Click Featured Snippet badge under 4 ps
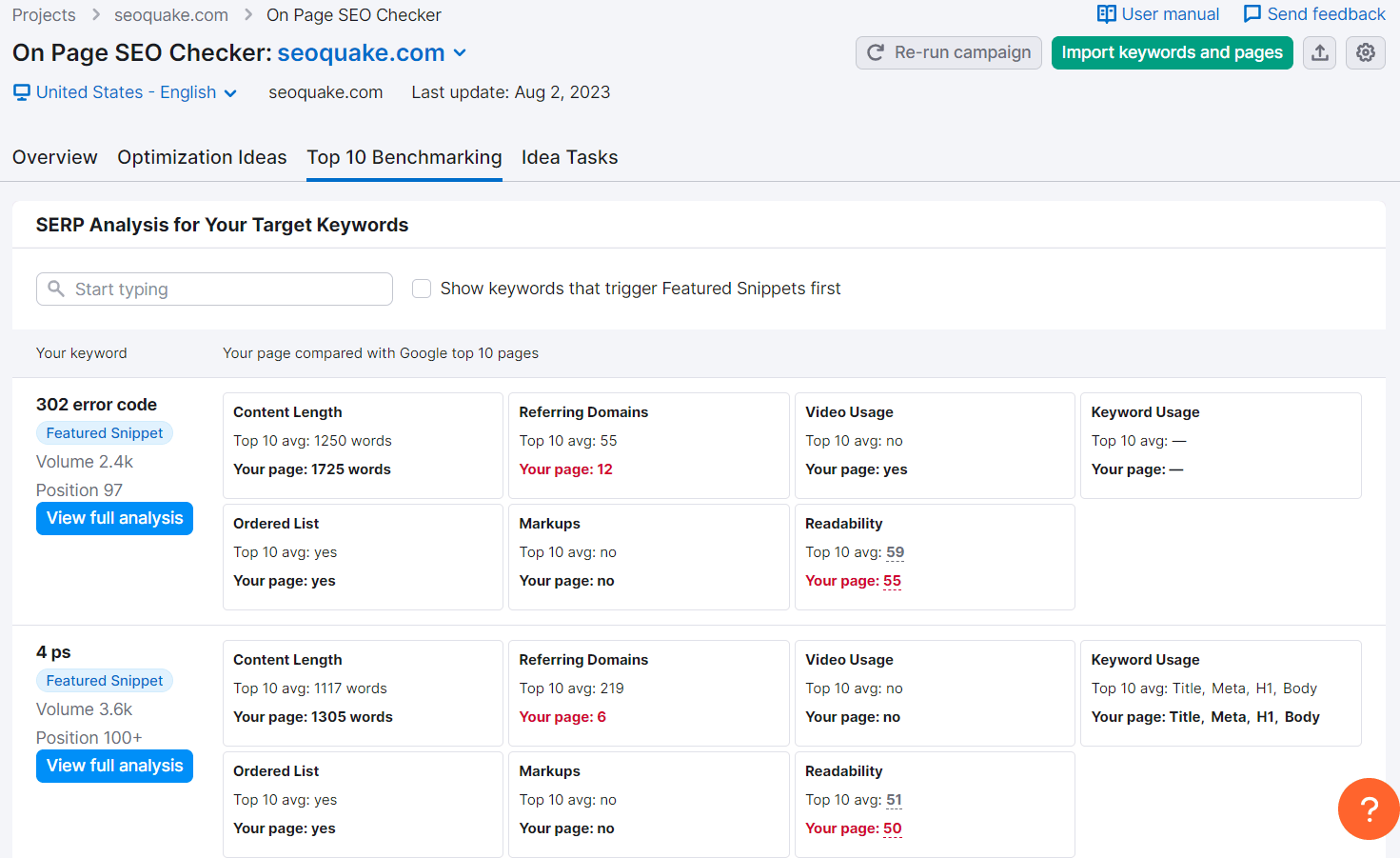Viewport: 1400px width, 858px height. (105, 681)
